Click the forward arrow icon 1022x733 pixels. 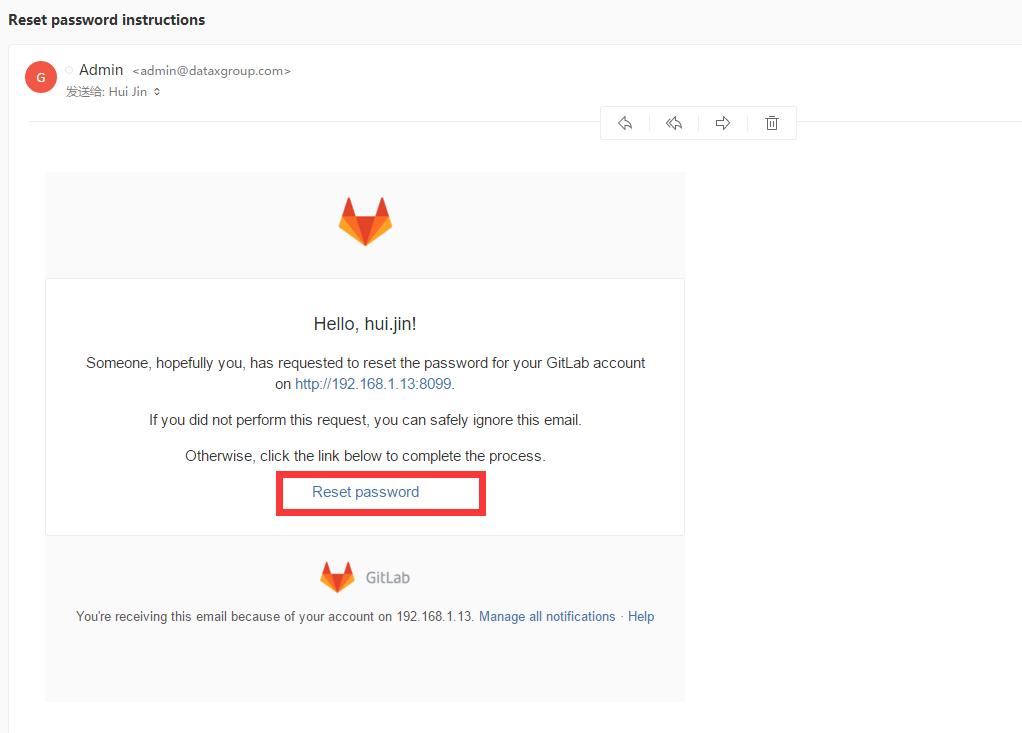tap(723, 123)
